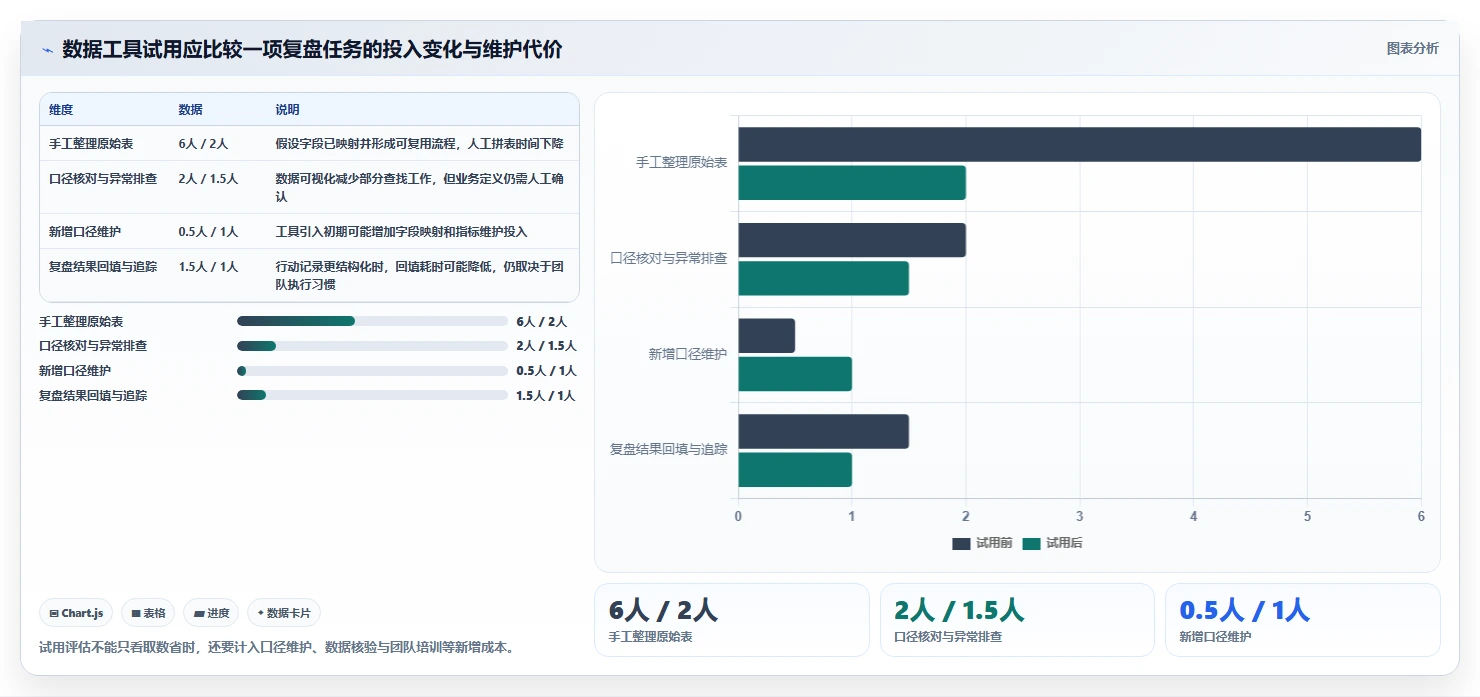Click the dark 试用前 bar for 新增口径维护

tap(766, 336)
